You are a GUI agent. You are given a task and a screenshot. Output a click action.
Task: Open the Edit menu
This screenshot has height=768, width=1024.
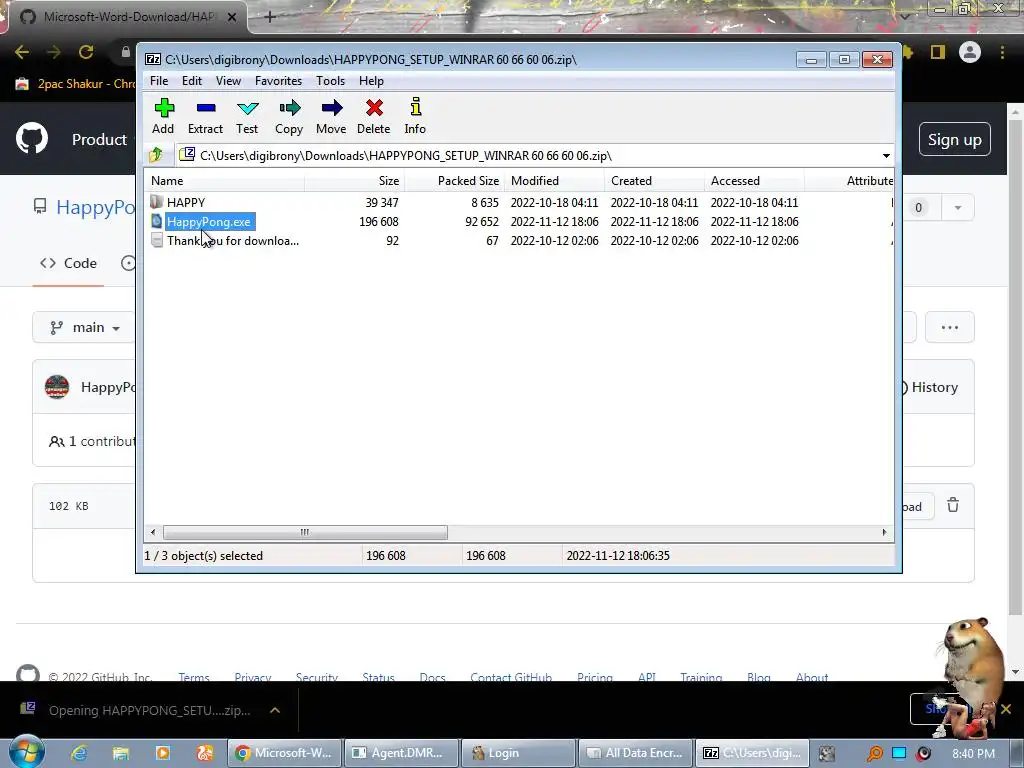pyautogui.click(x=191, y=81)
